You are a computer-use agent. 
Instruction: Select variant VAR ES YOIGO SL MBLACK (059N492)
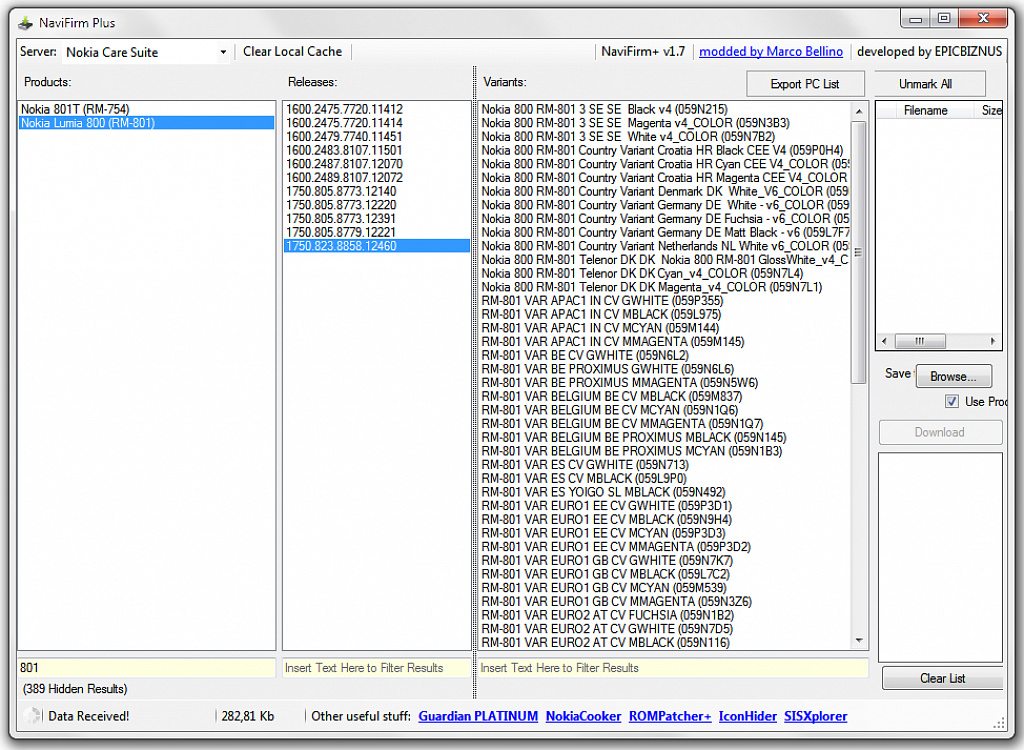point(665,492)
